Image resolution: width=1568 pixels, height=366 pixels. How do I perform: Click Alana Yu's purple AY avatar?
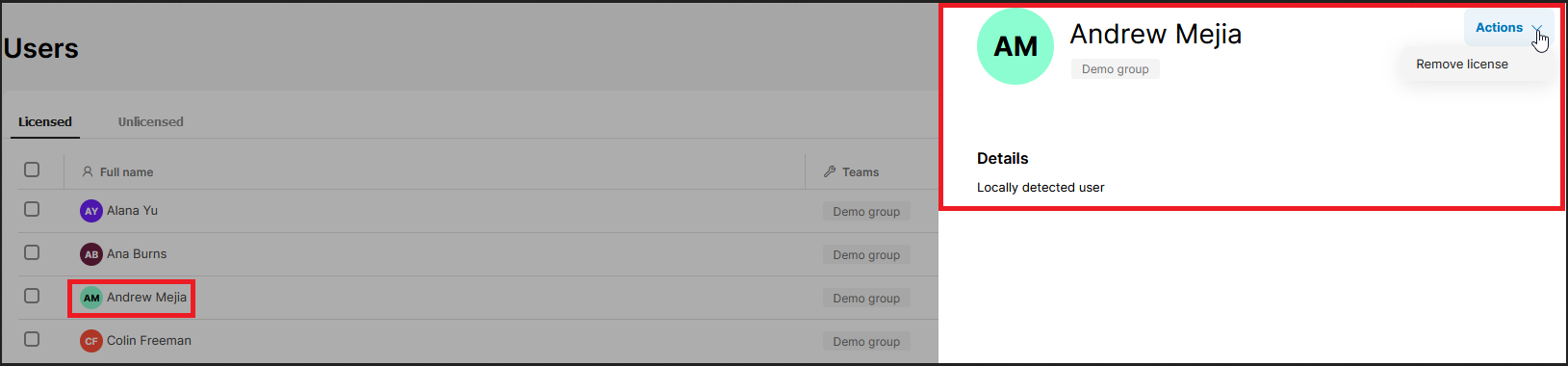pos(91,211)
